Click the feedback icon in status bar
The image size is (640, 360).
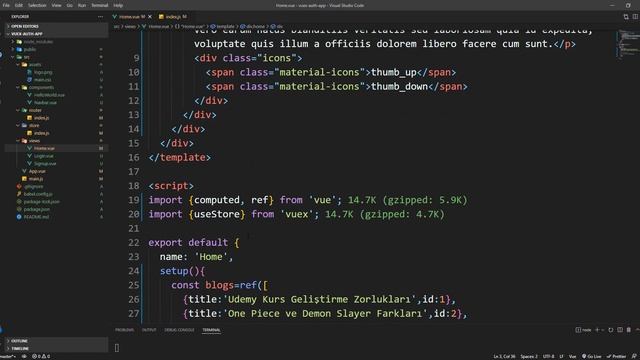[634, 356]
